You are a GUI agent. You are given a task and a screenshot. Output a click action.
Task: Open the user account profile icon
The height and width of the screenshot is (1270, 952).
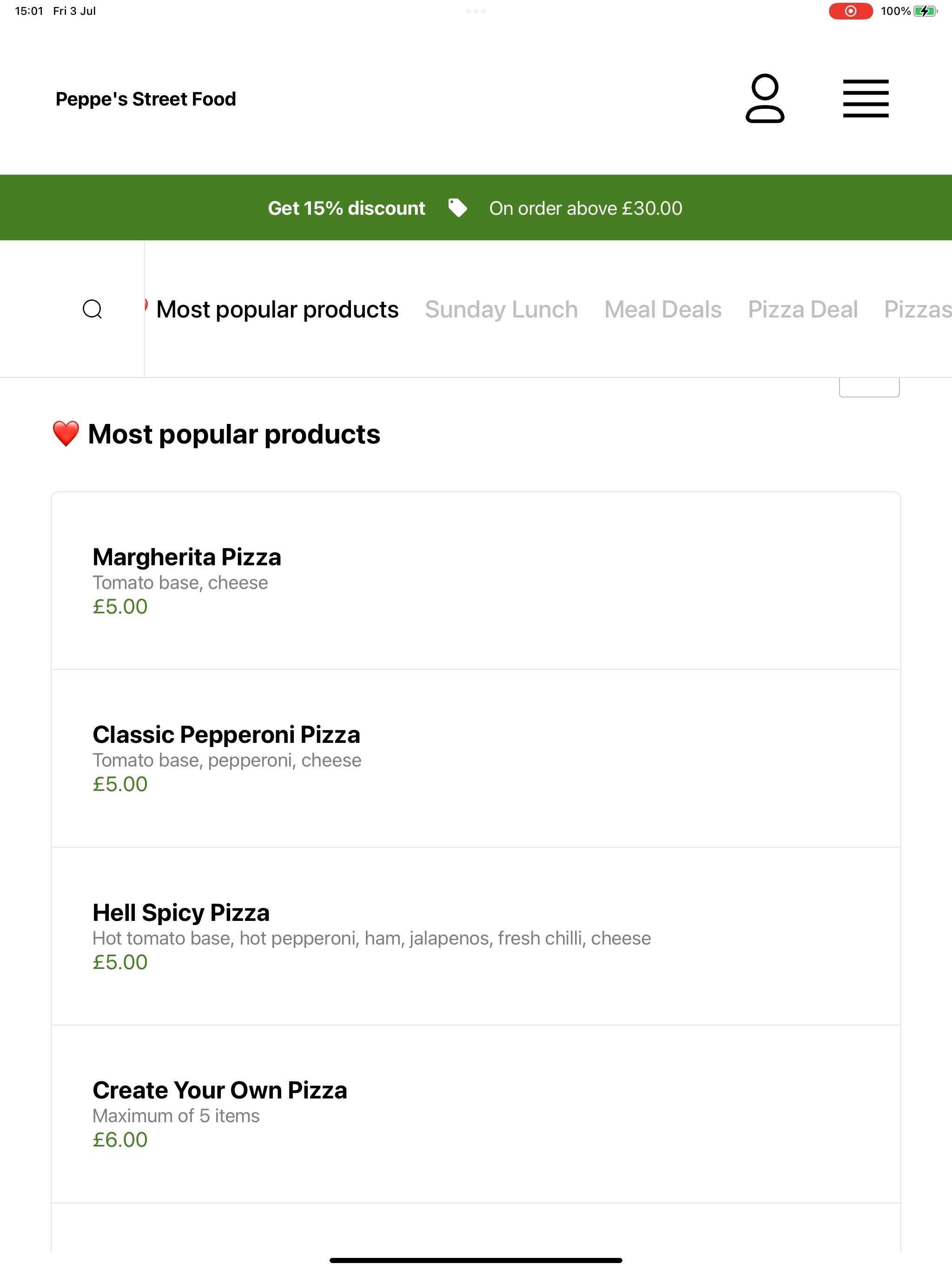pyautogui.click(x=764, y=98)
